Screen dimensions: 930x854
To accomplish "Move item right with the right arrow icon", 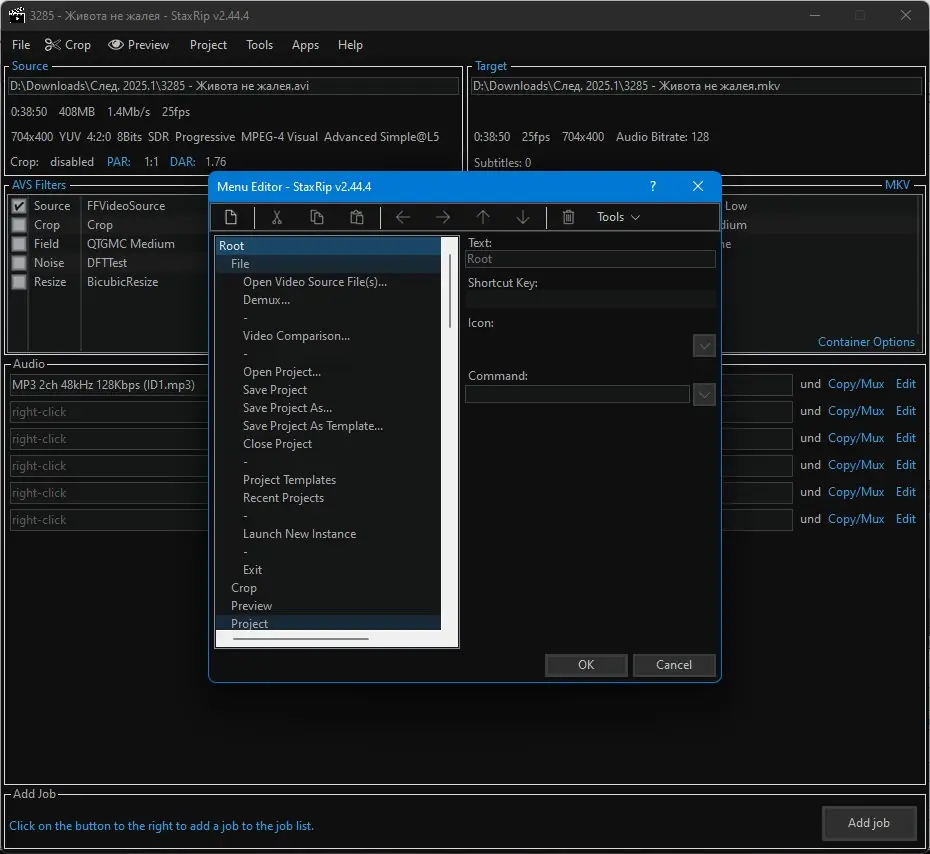I will (x=443, y=217).
